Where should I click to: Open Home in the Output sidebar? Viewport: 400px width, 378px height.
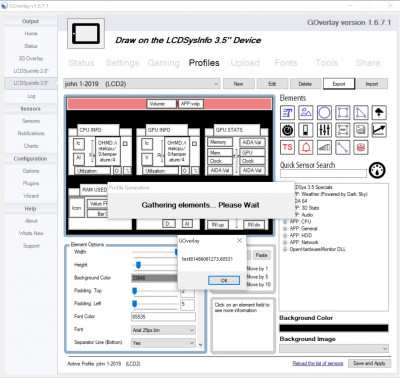pyautogui.click(x=31, y=34)
